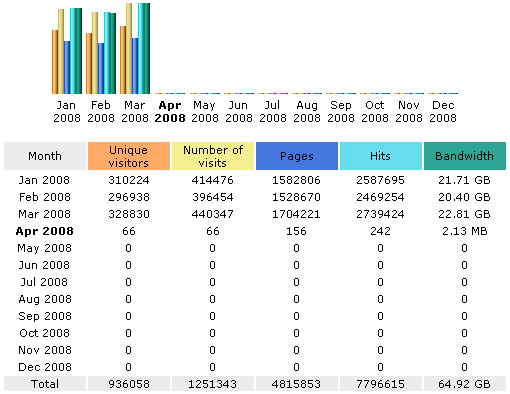Click the Oct 2008 table row label
Viewport: 510px width, 394px height.
[45, 333]
